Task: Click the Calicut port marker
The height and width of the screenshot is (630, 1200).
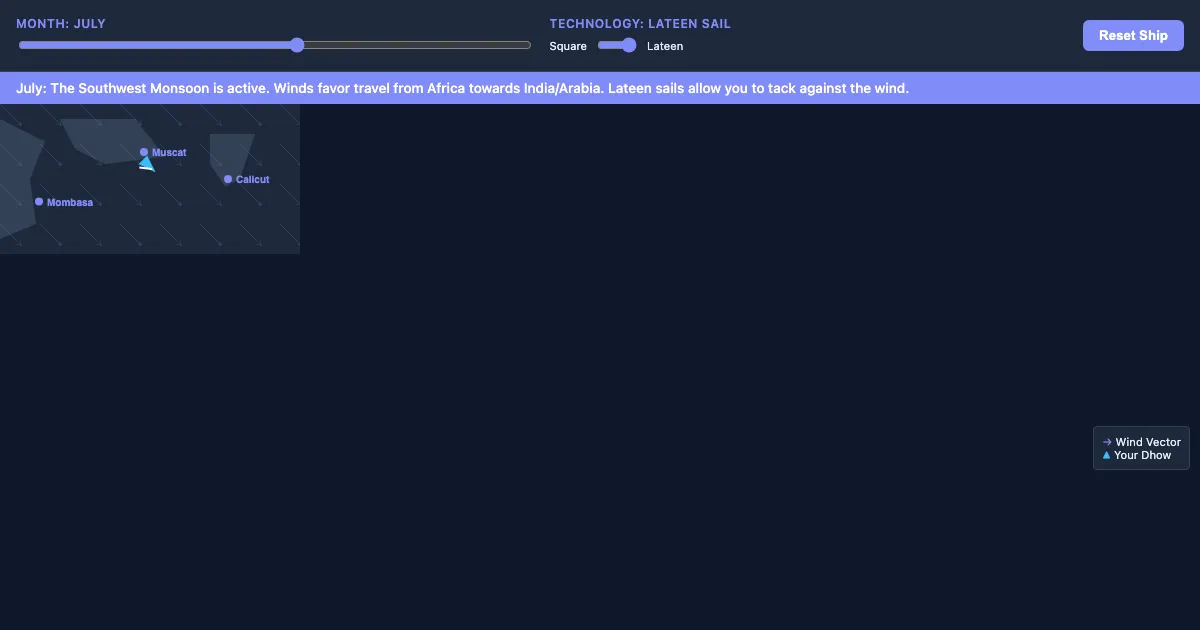Action: click(x=228, y=179)
